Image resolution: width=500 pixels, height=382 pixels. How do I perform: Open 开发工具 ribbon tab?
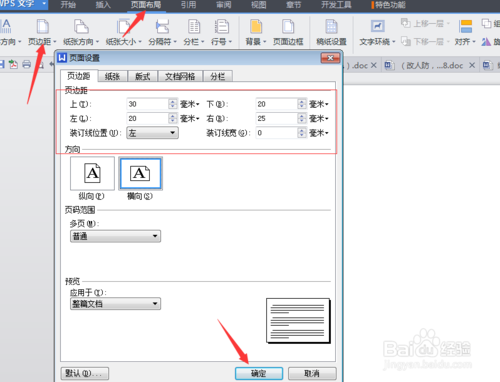[336, 5]
